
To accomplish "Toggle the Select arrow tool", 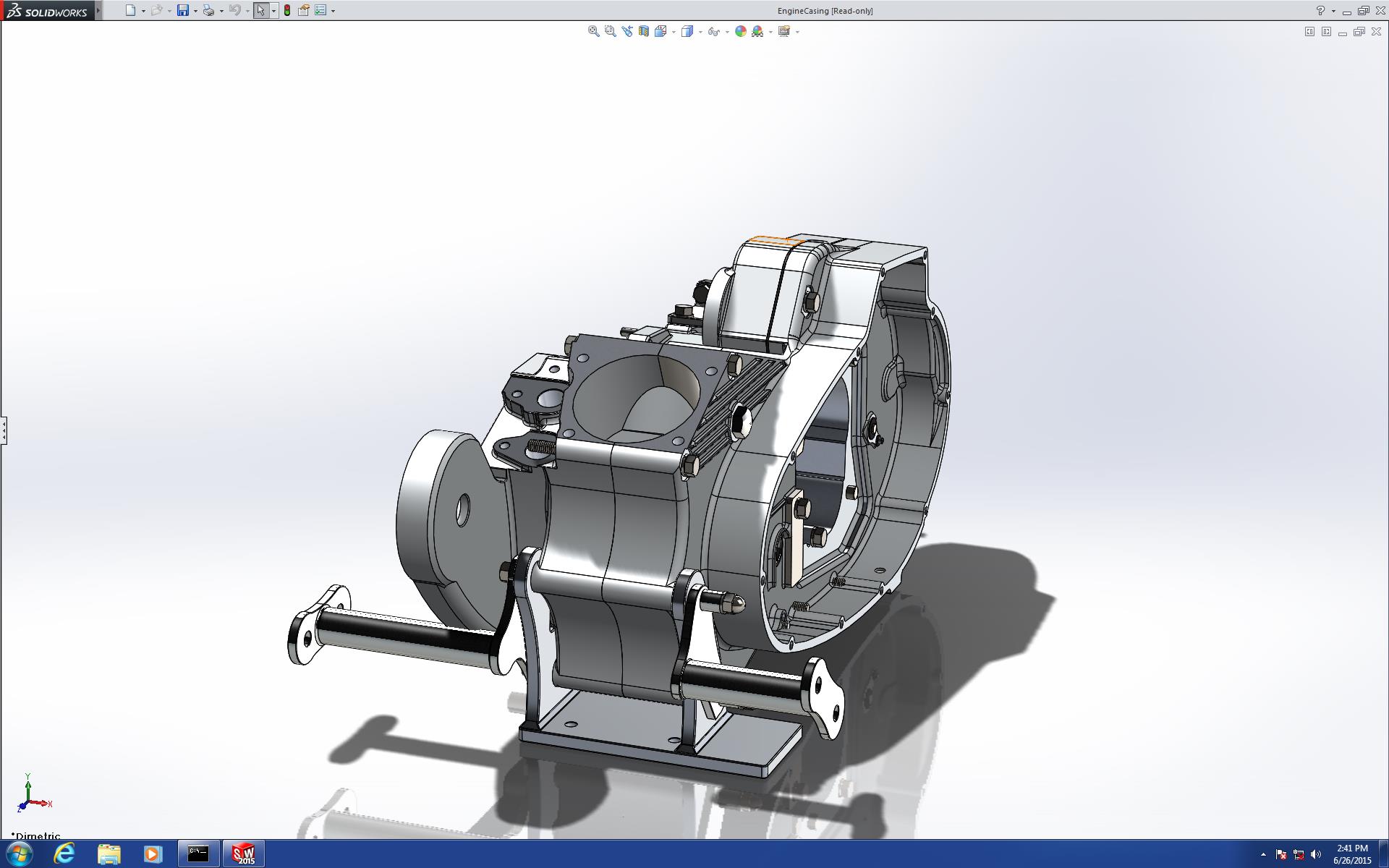I will [260, 11].
